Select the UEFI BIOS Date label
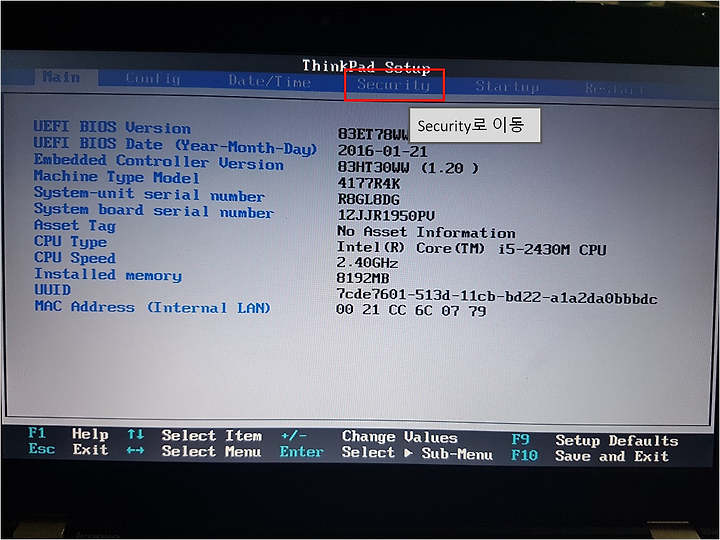The image size is (720, 540). [x=175, y=146]
